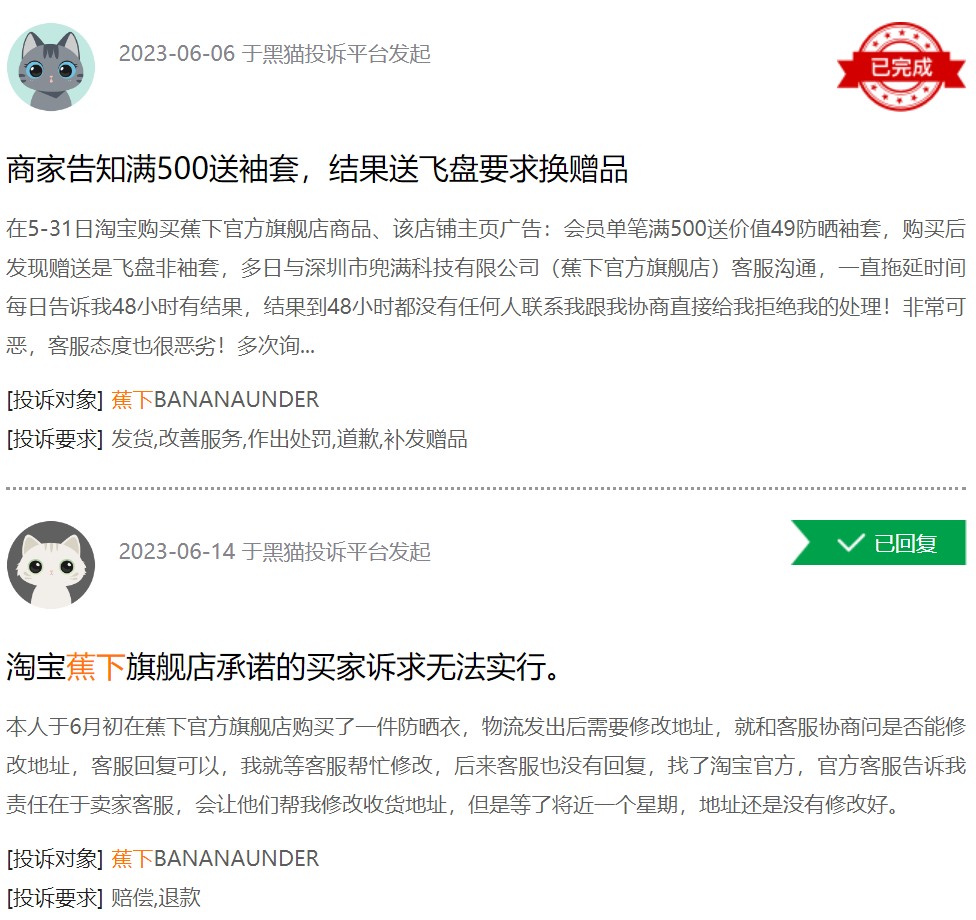The image size is (976, 920).
Task: Click the checkmark in the 已回复 badge
Action: (851, 543)
